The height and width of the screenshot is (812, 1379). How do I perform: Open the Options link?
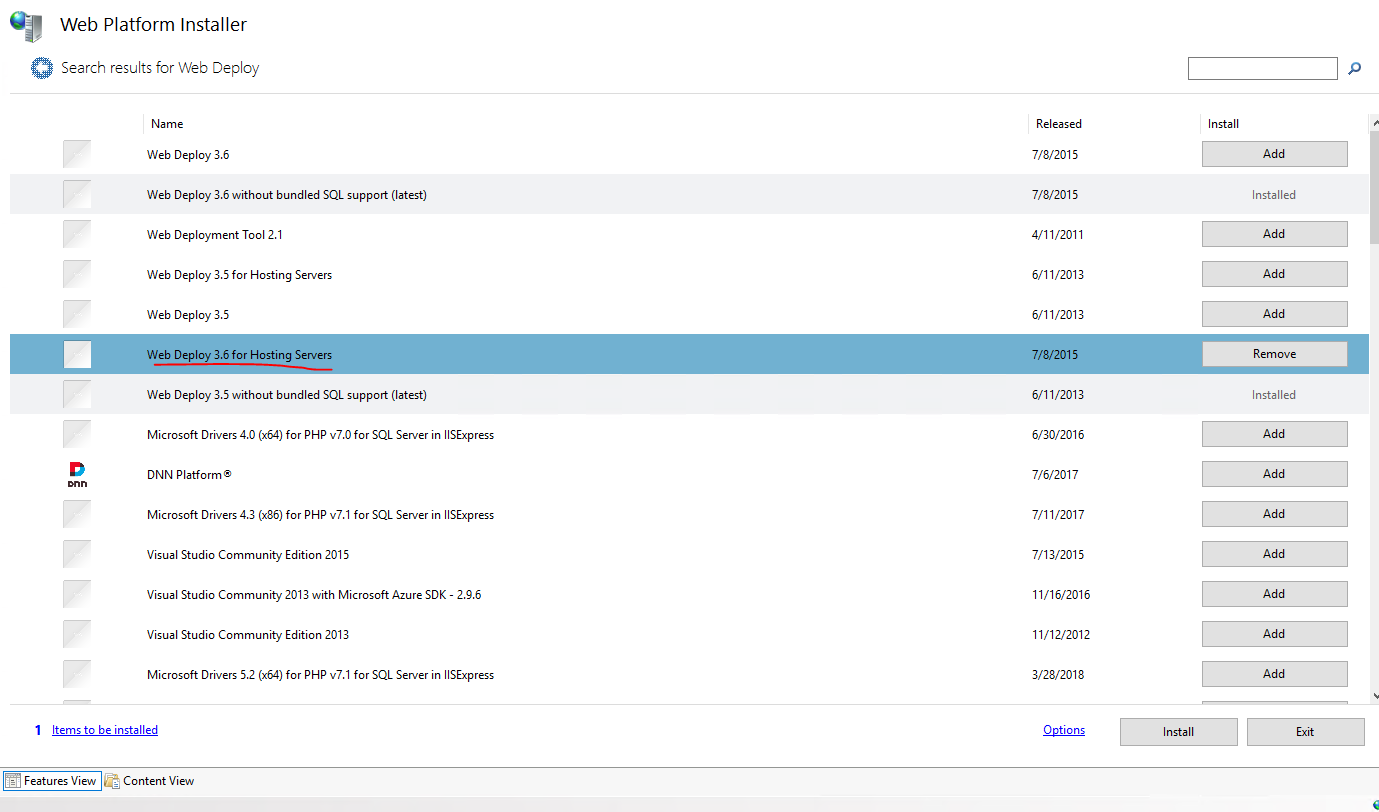coord(1064,730)
